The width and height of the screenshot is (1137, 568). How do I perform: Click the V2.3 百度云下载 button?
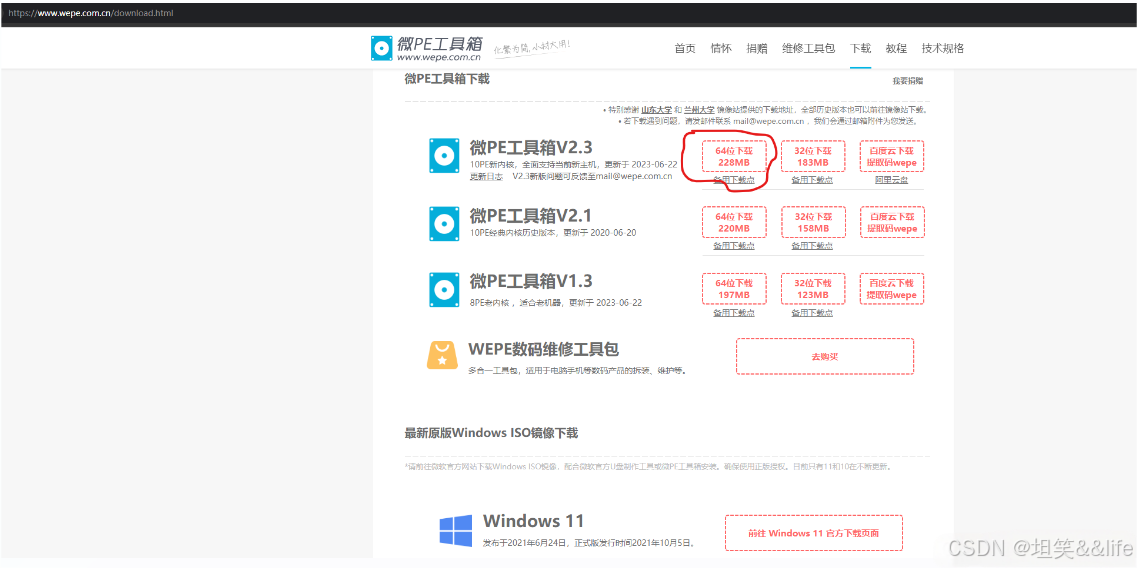point(892,157)
